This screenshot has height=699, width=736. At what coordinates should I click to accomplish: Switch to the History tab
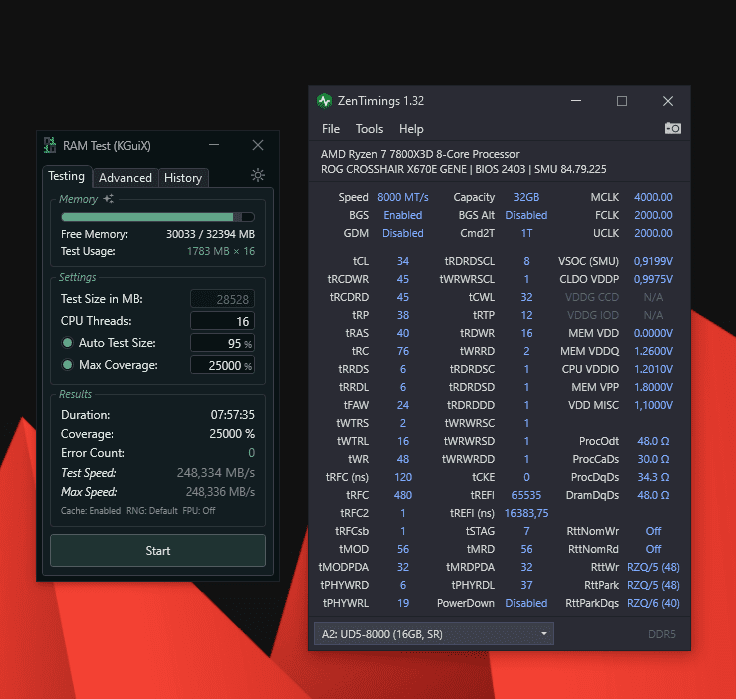pyautogui.click(x=183, y=178)
